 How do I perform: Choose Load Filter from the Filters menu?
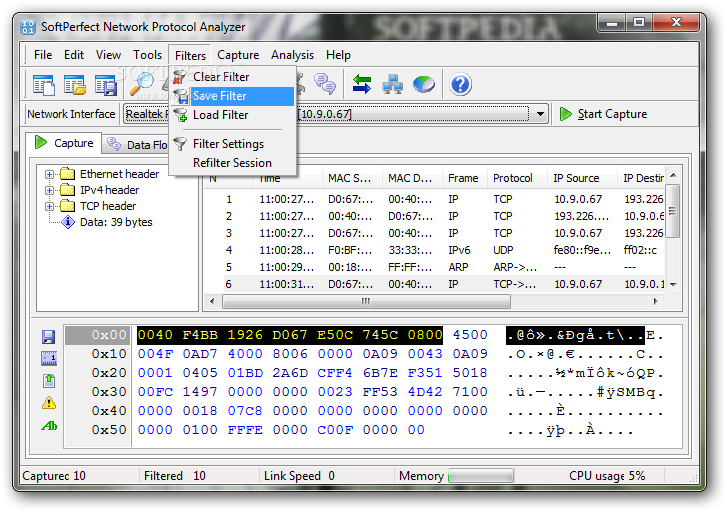pyautogui.click(x=233, y=115)
